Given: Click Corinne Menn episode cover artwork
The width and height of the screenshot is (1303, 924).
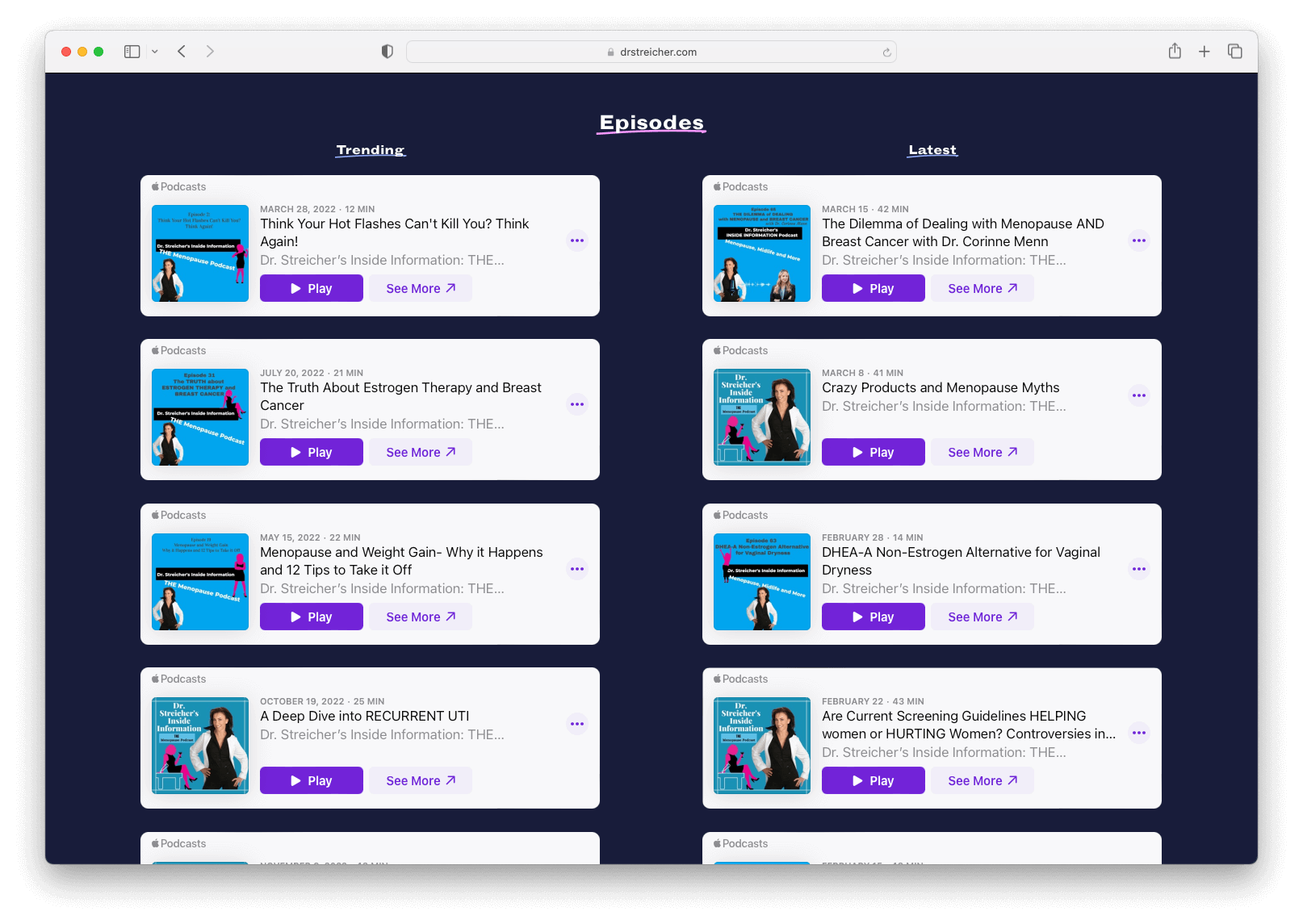Looking at the screenshot, I should point(762,253).
